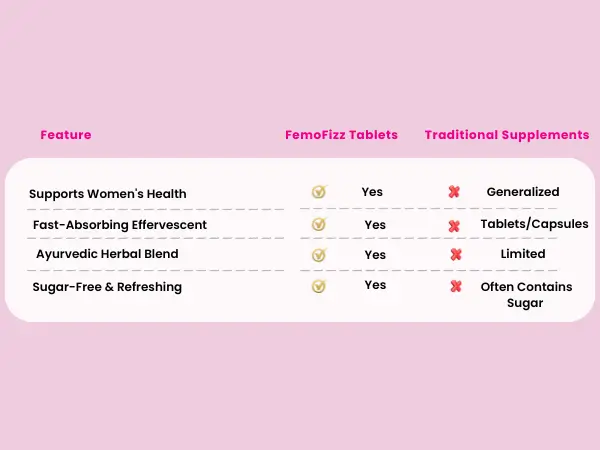The height and width of the screenshot is (450, 600).
Task: Click the Often Contains Sugar text
Action: [524, 294]
